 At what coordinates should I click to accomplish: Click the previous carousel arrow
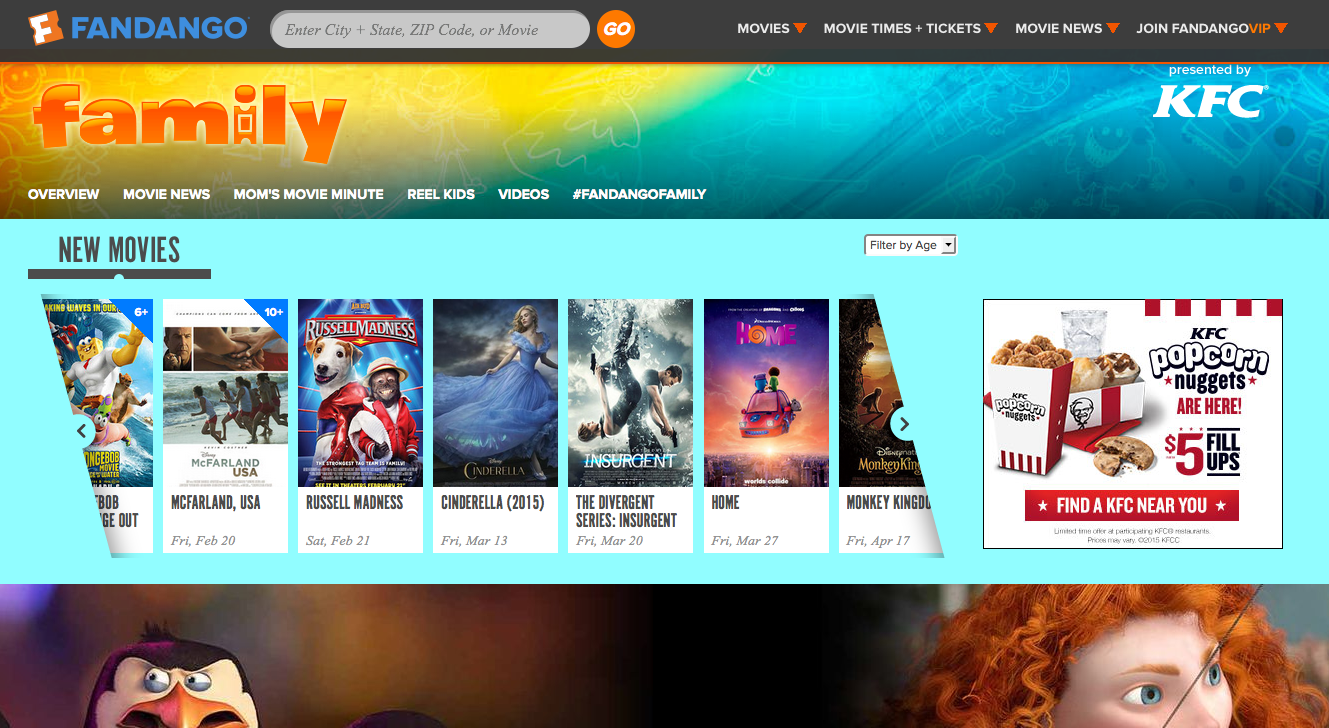click(x=83, y=431)
